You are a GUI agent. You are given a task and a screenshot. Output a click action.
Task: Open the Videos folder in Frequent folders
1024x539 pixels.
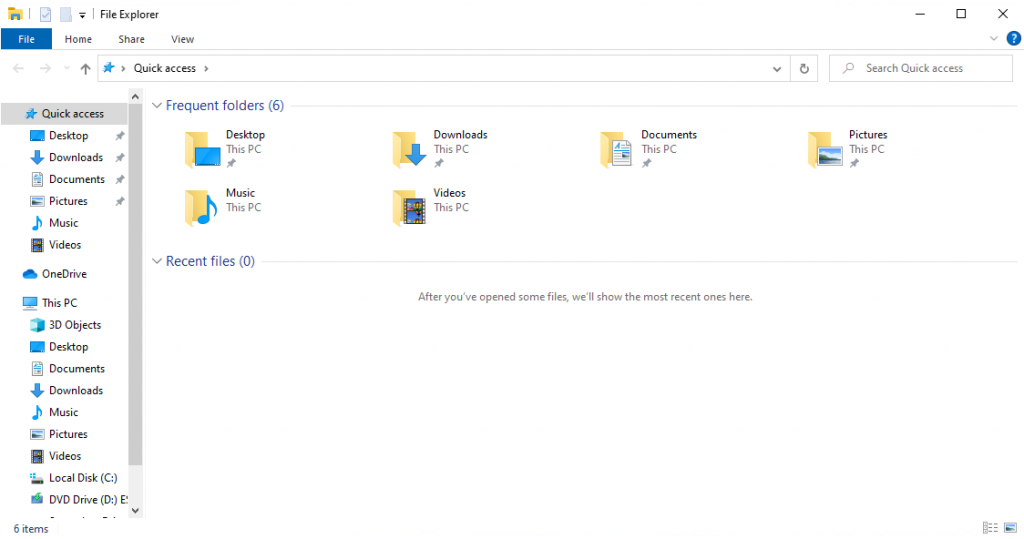[x=430, y=206]
